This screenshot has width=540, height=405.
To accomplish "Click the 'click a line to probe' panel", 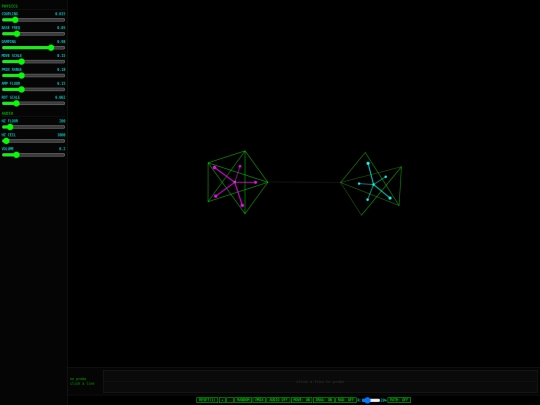I will pyautogui.click(x=320, y=382).
